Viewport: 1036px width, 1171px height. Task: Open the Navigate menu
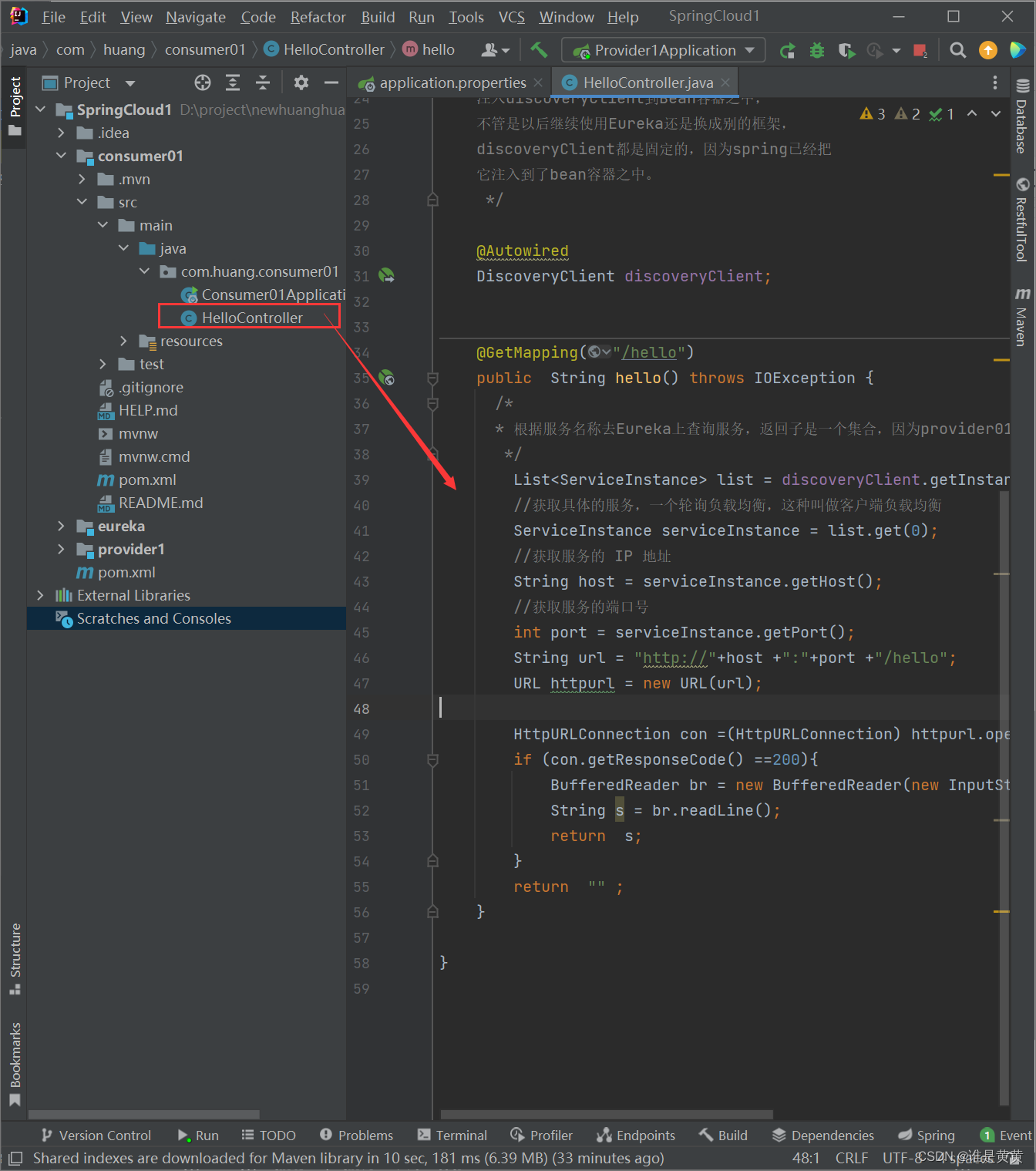click(x=196, y=17)
